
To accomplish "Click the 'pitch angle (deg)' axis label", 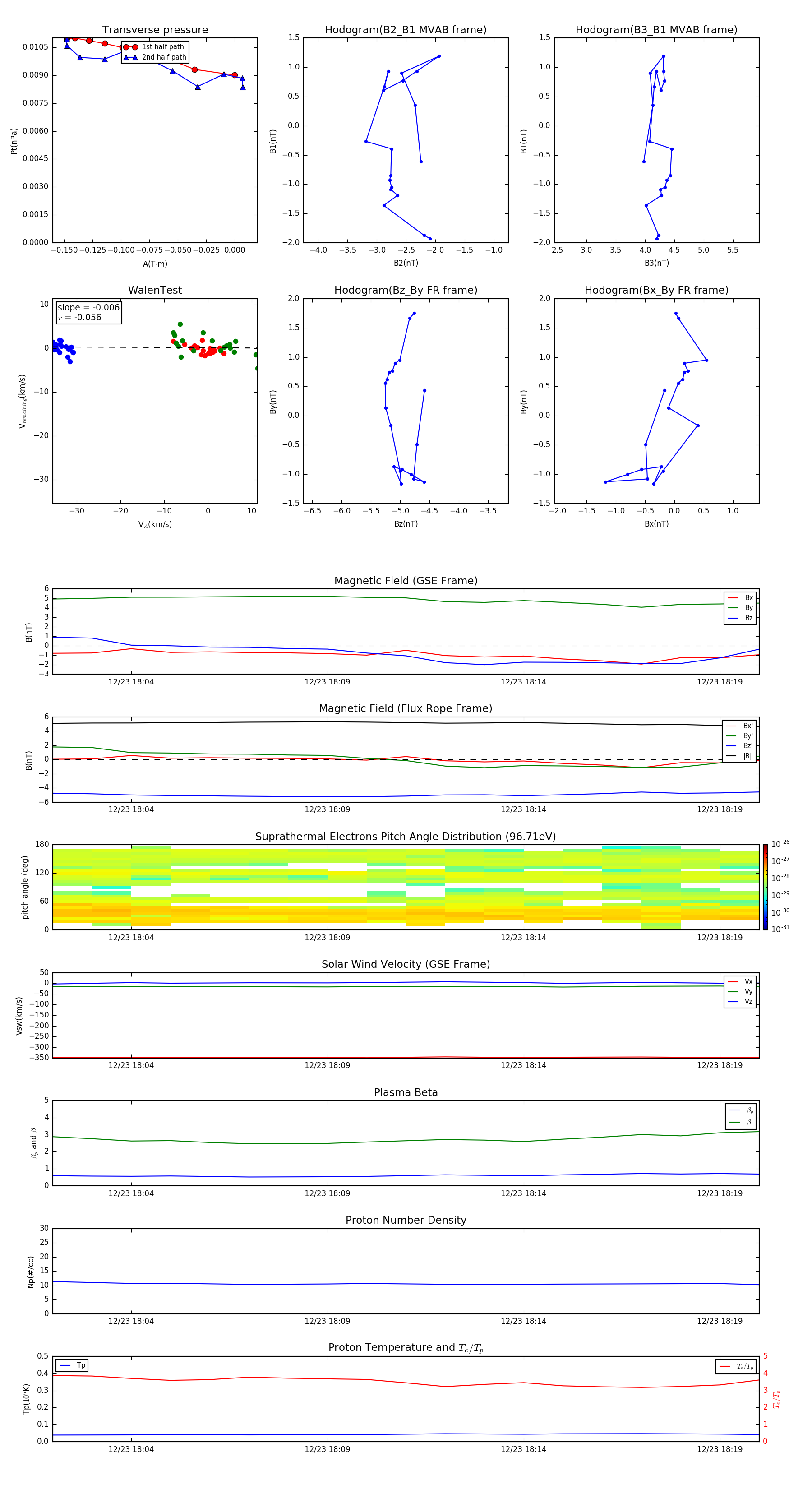I will coord(25,887).
